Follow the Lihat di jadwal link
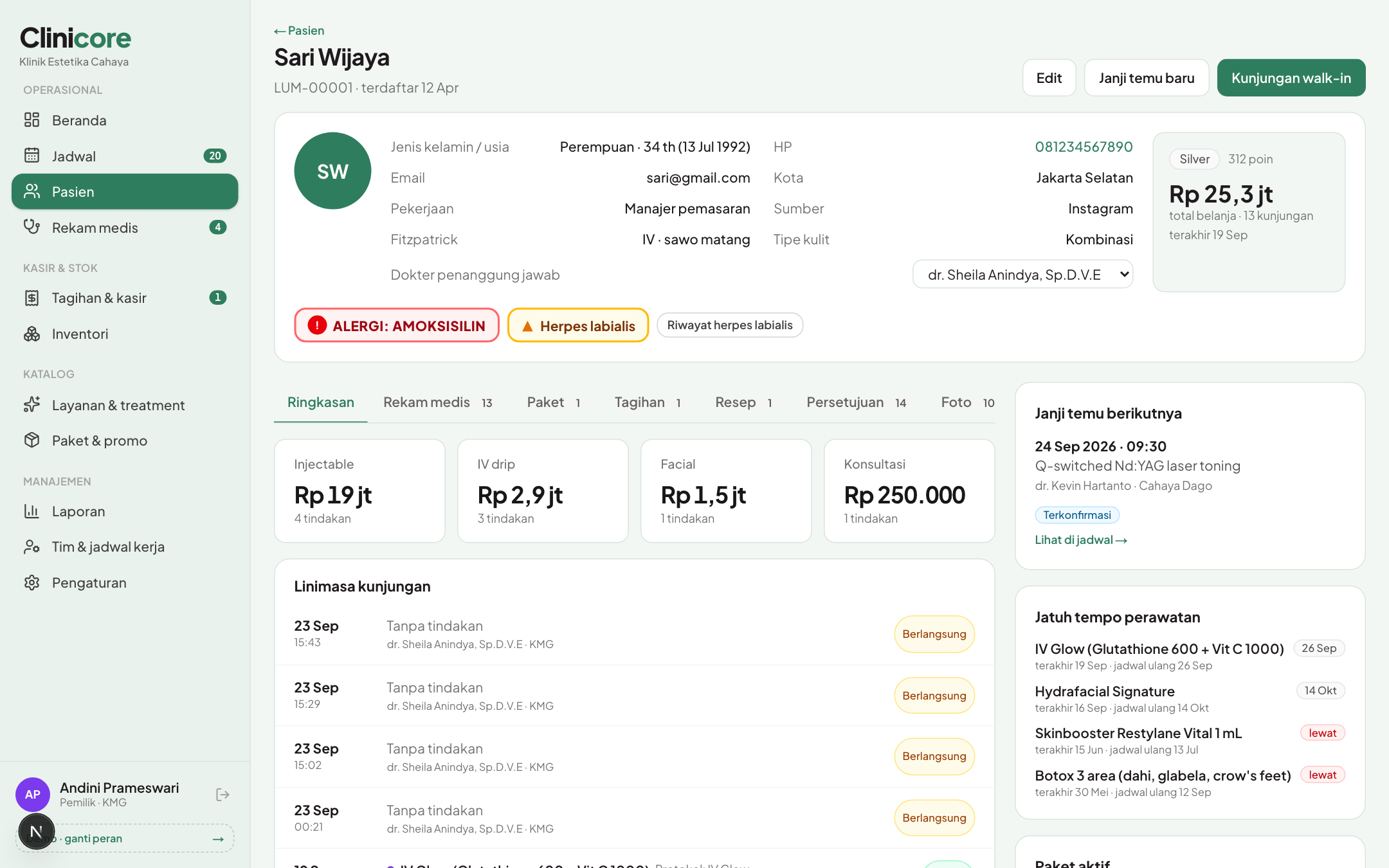 click(1081, 540)
